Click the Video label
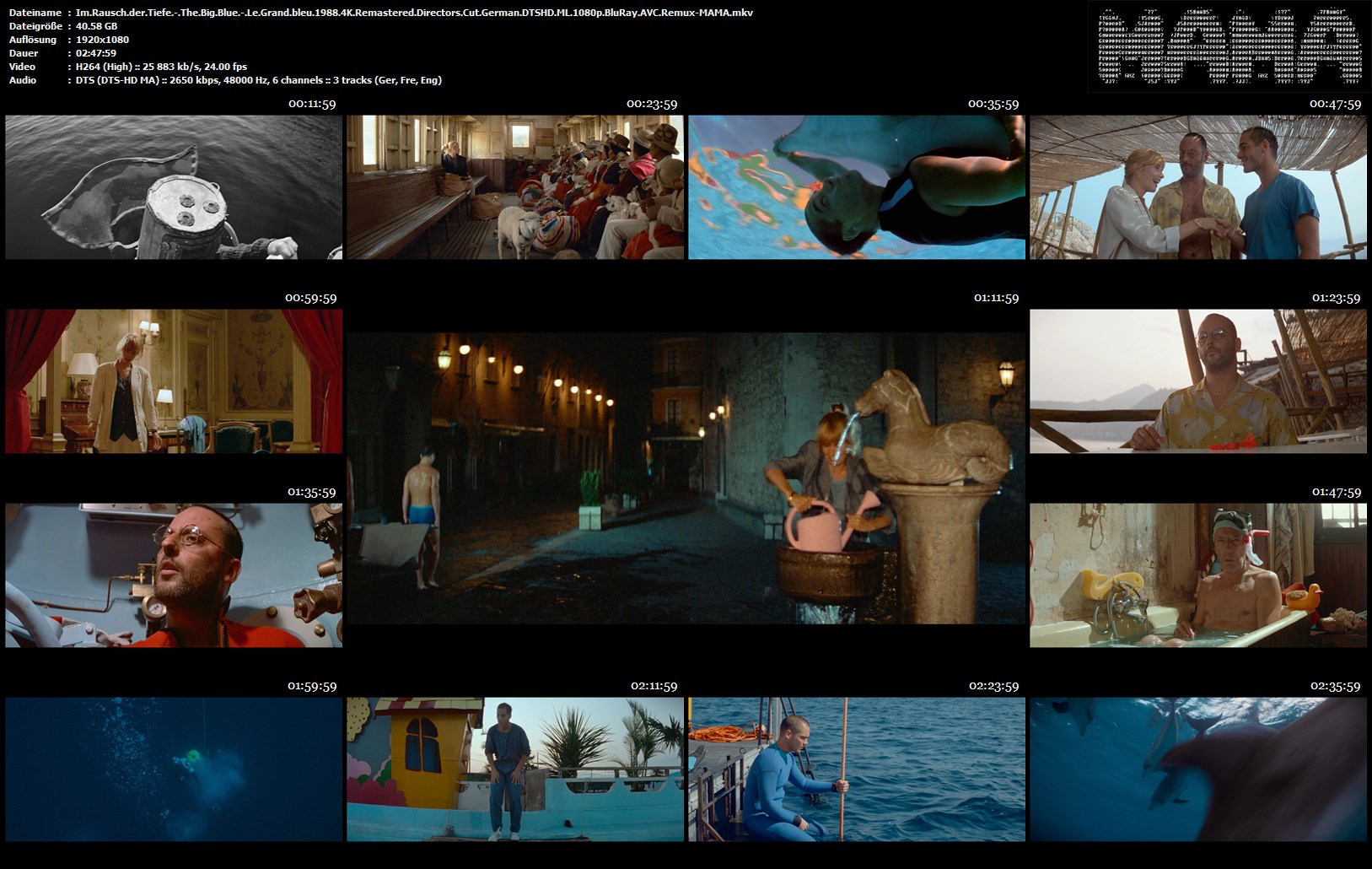Viewport: 1372px width, 869px height. (x=22, y=67)
